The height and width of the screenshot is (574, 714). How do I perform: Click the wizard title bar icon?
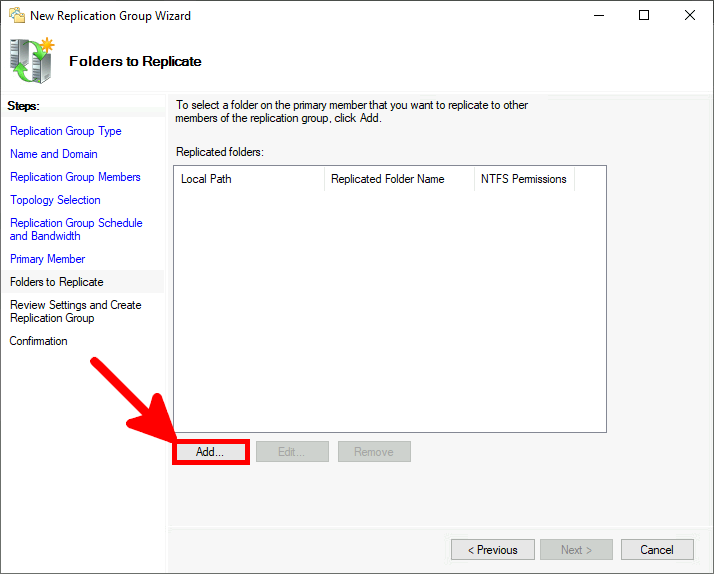pos(17,15)
